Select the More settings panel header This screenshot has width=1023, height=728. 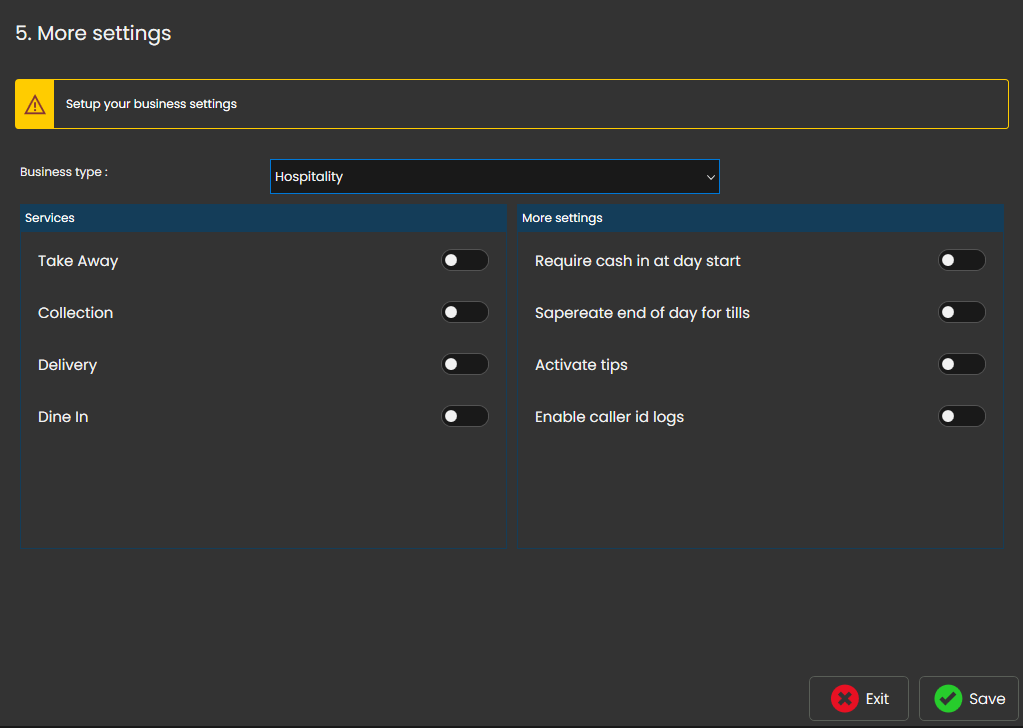click(x=760, y=218)
